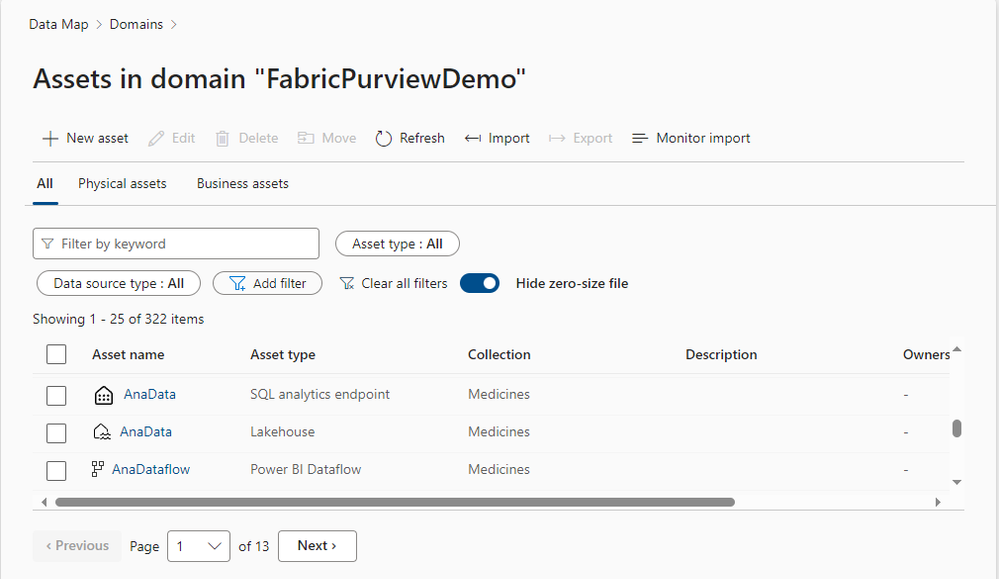Click the Lakehouse AnaData icon
Screen dimensions: 999x579
point(102,432)
